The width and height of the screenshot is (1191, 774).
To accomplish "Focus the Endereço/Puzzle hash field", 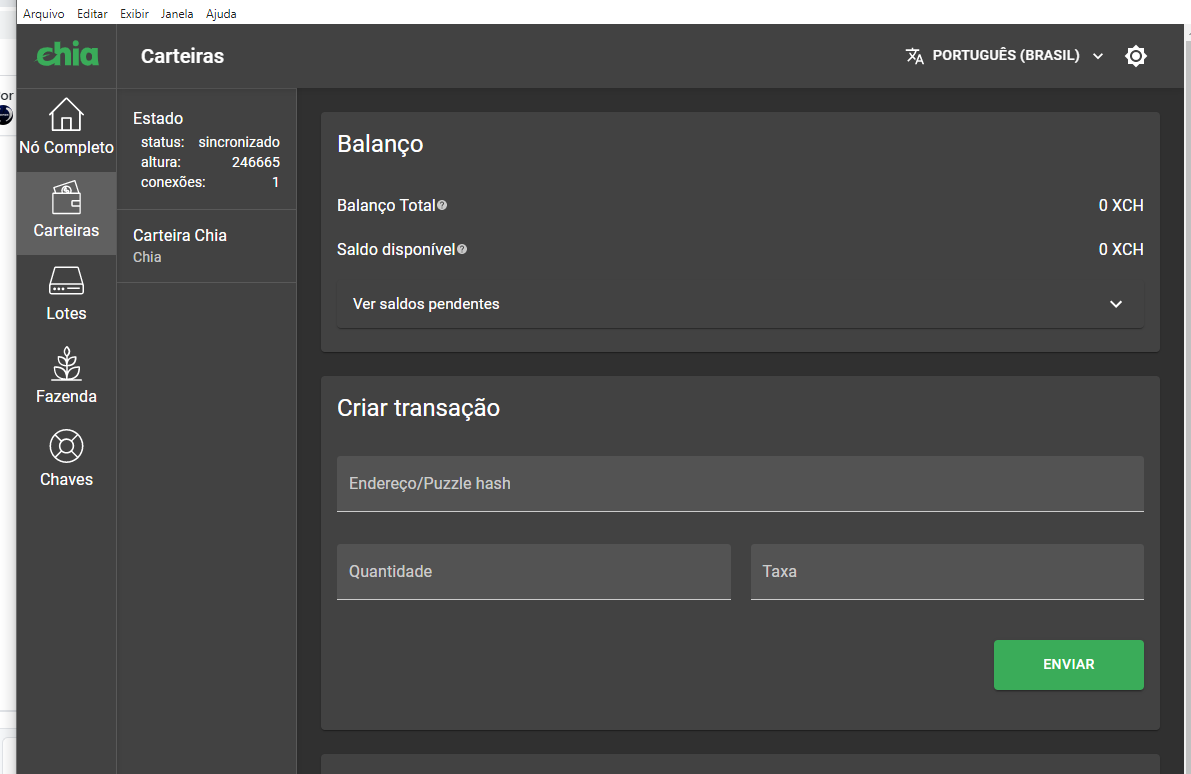I will click(x=740, y=484).
